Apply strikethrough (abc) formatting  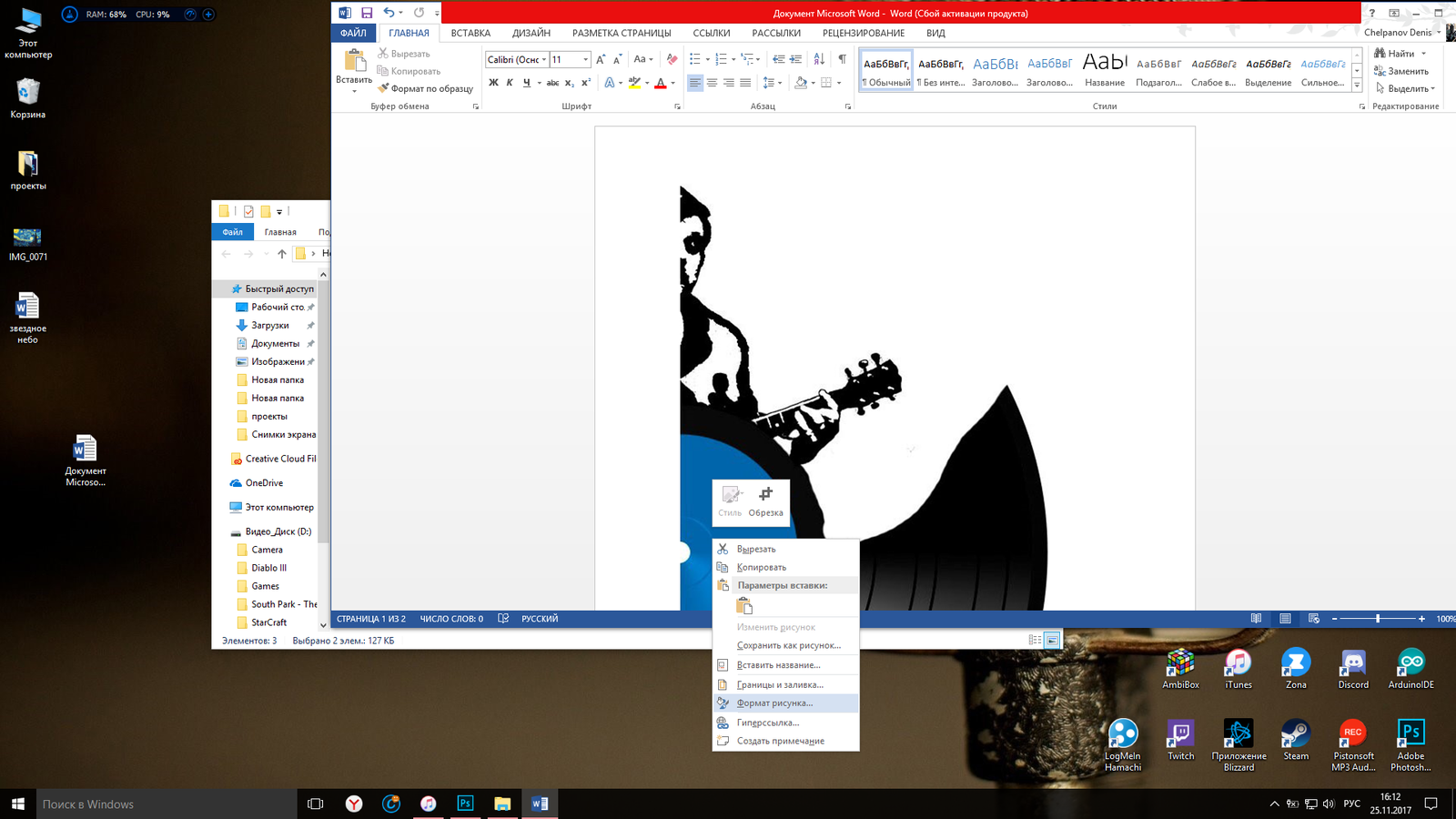(552, 83)
